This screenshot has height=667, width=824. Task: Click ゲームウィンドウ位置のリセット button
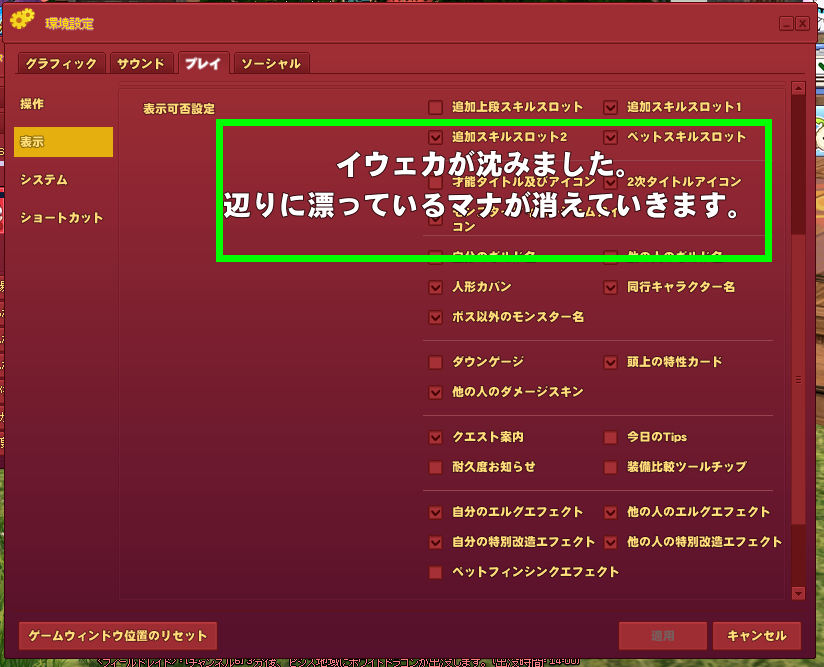(x=118, y=636)
